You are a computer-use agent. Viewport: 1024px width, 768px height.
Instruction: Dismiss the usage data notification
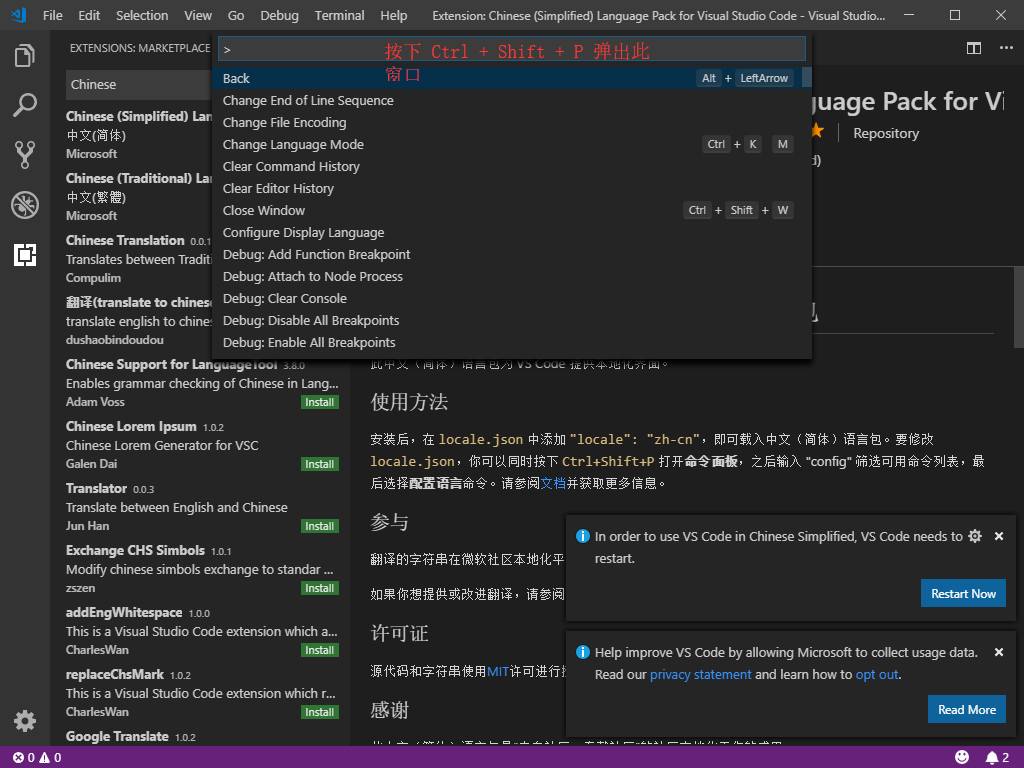coord(999,652)
